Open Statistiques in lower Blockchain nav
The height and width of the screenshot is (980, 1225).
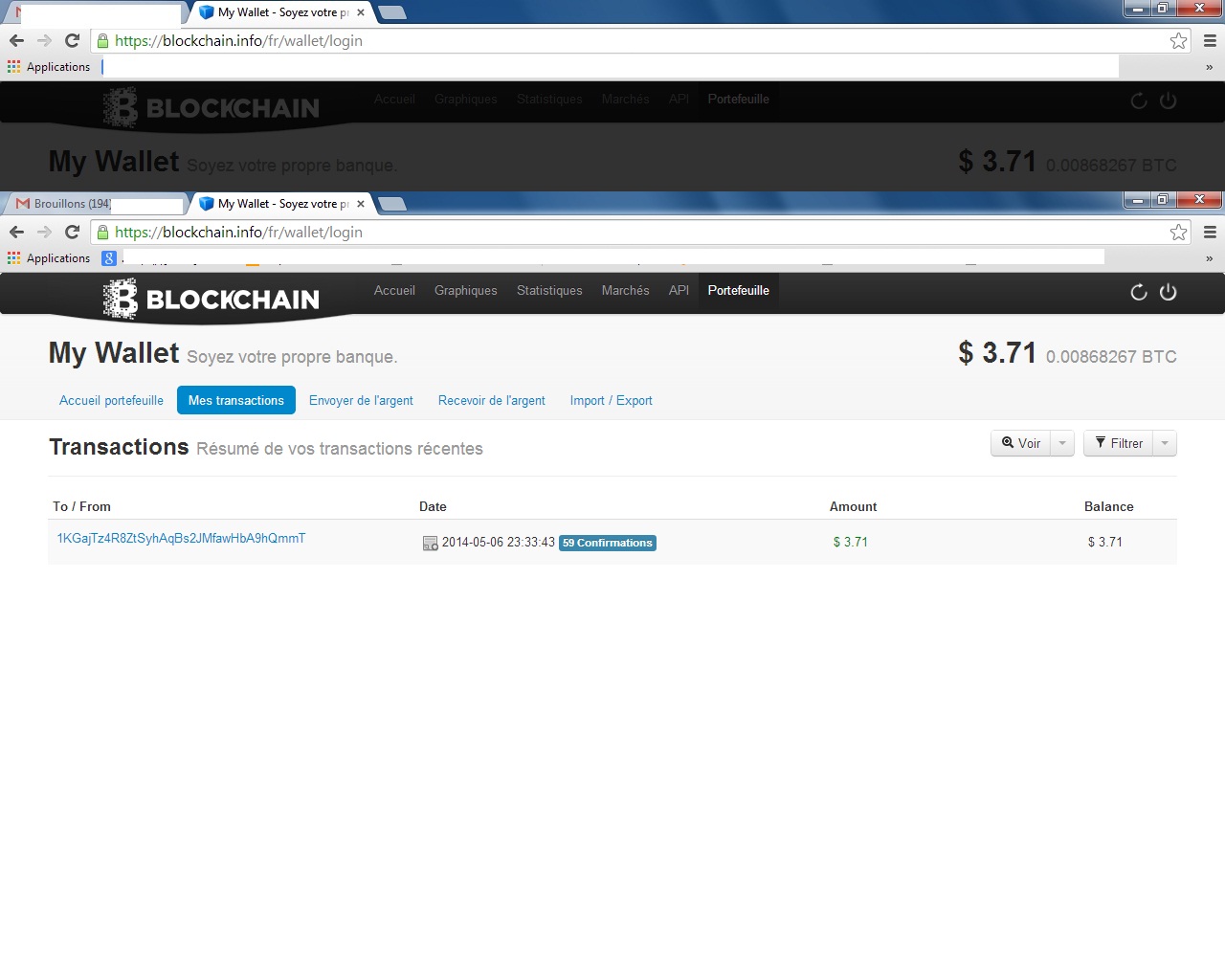click(549, 290)
